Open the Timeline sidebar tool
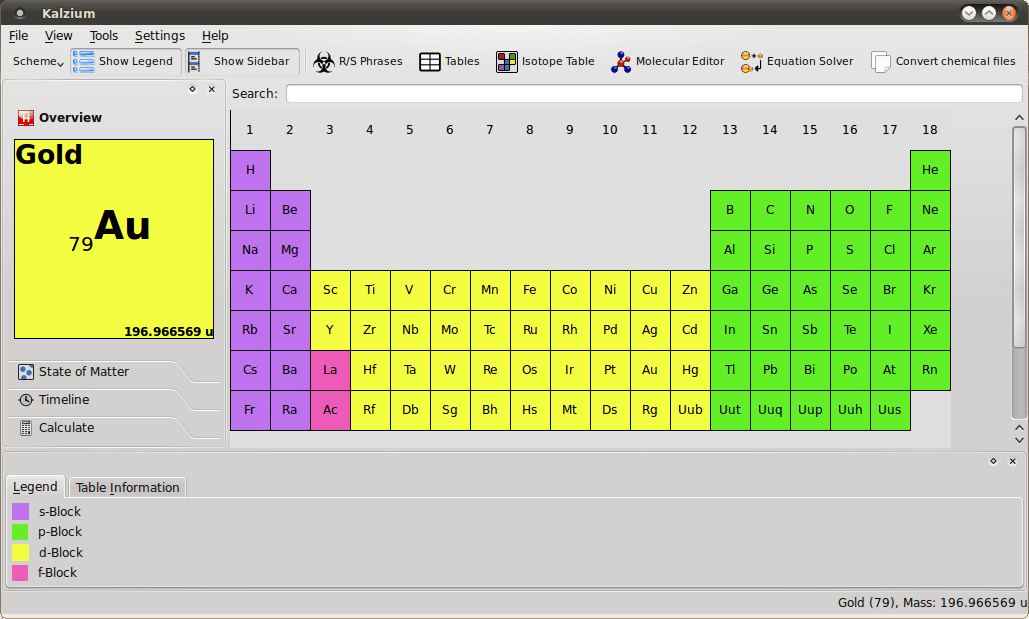1029x619 pixels. [66, 400]
